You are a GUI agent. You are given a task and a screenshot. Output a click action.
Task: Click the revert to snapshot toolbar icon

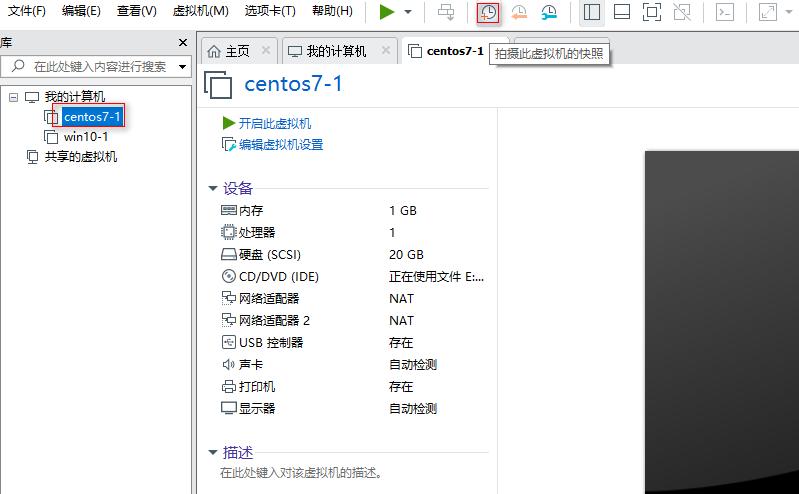(519, 12)
